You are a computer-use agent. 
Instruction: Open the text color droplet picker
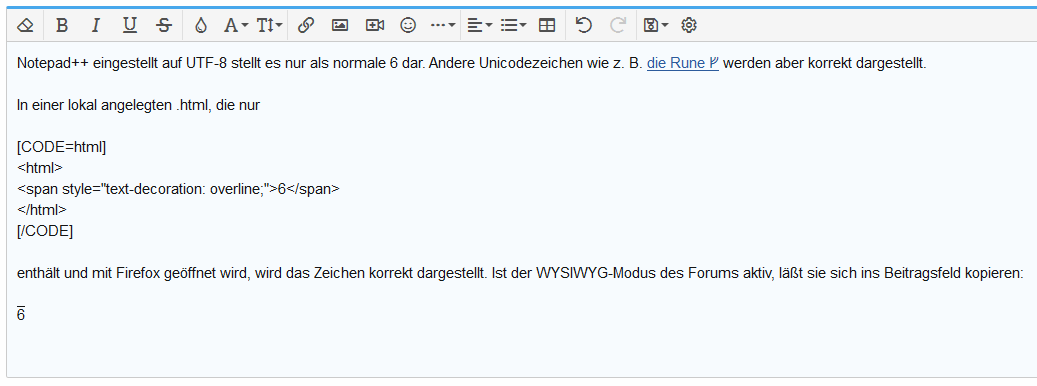(x=201, y=26)
